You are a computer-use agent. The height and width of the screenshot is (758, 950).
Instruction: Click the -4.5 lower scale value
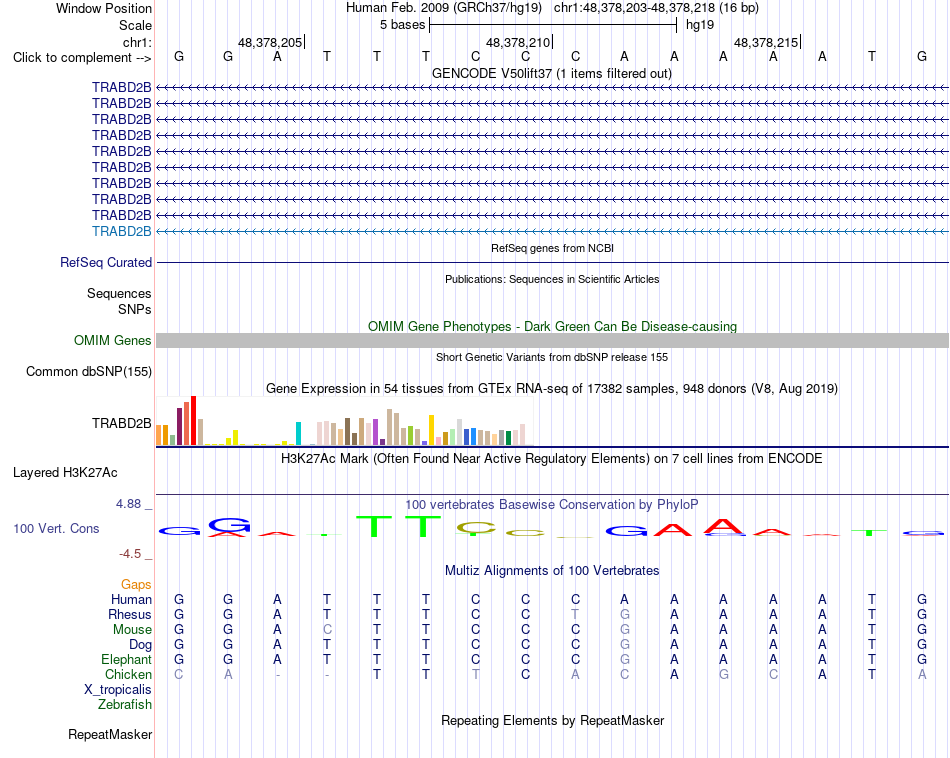(x=130, y=553)
